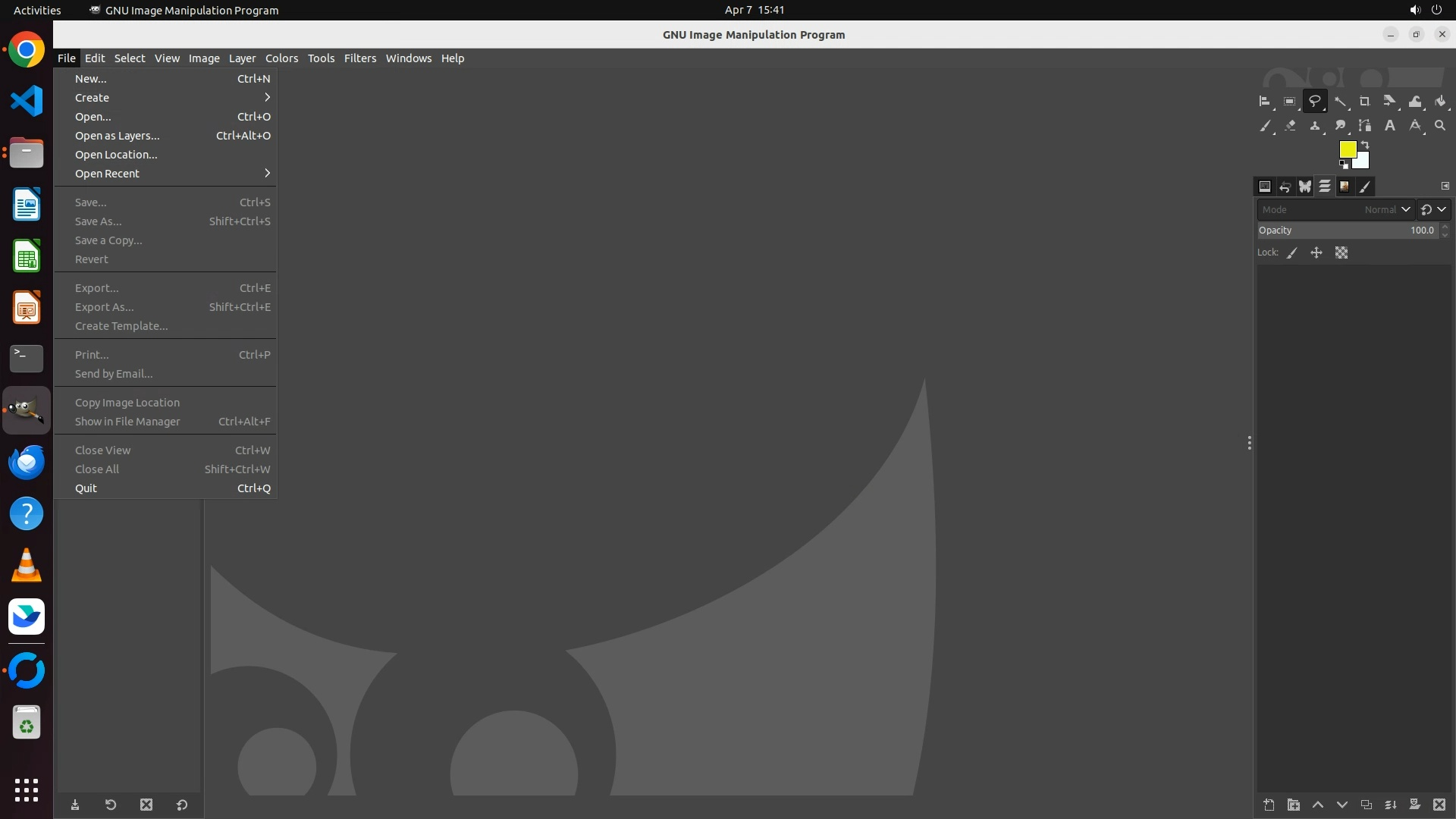
Task: Click the yellow foreground color swatch
Action: (1347, 149)
